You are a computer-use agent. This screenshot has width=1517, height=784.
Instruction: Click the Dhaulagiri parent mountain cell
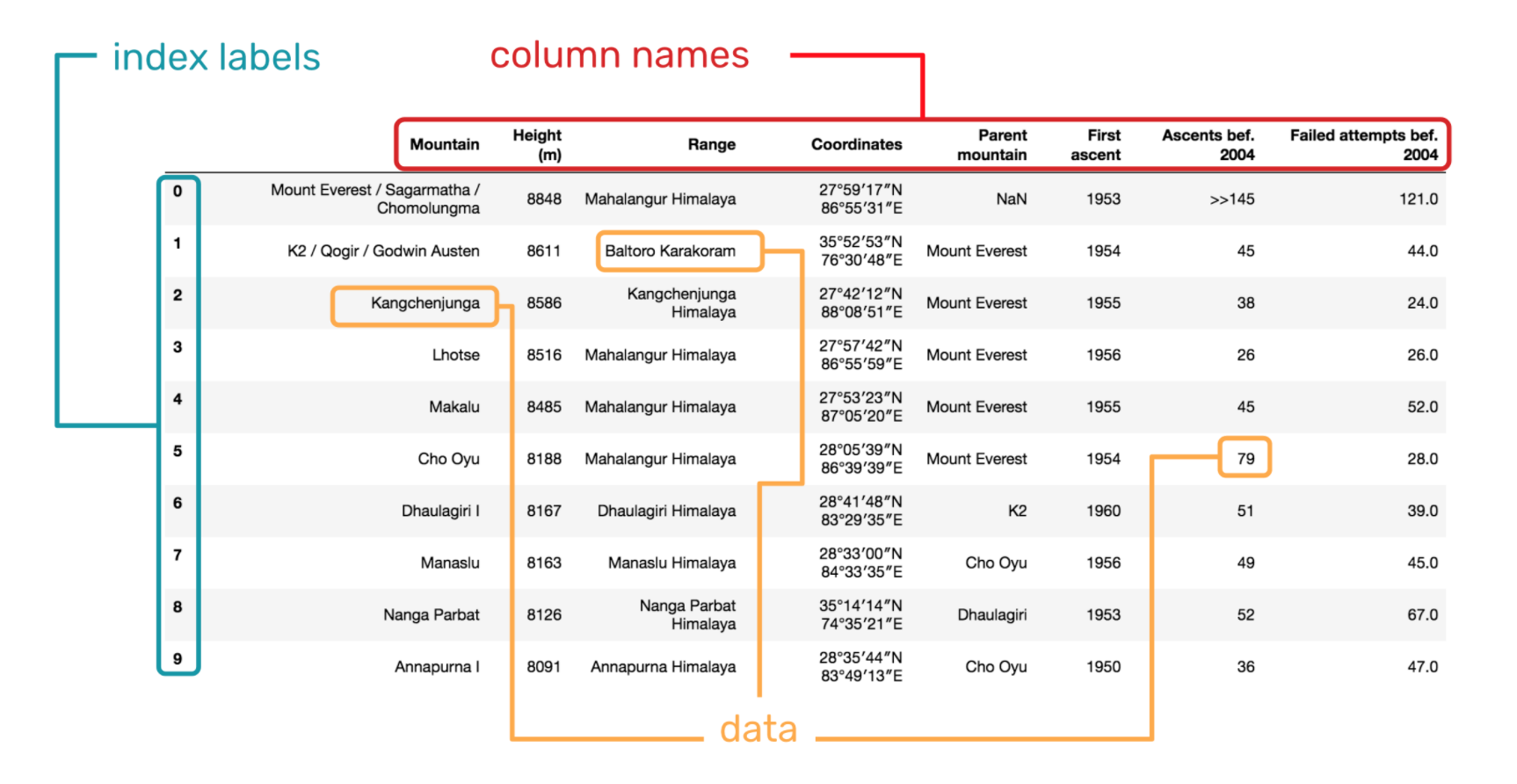tap(992, 614)
